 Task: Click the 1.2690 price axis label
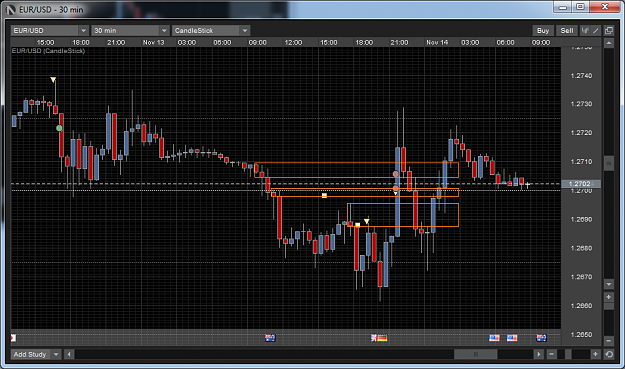tap(581, 220)
